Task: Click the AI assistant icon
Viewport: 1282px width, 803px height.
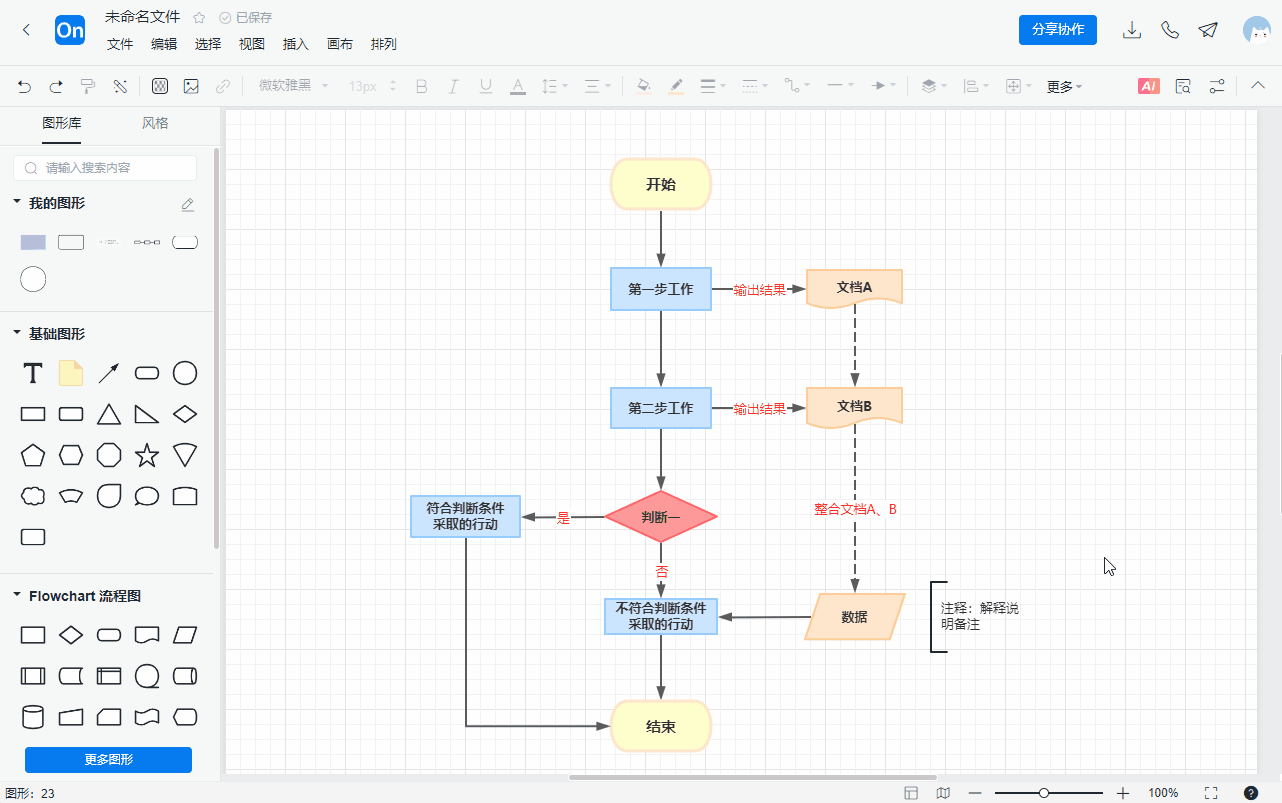Action: (x=1149, y=86)
